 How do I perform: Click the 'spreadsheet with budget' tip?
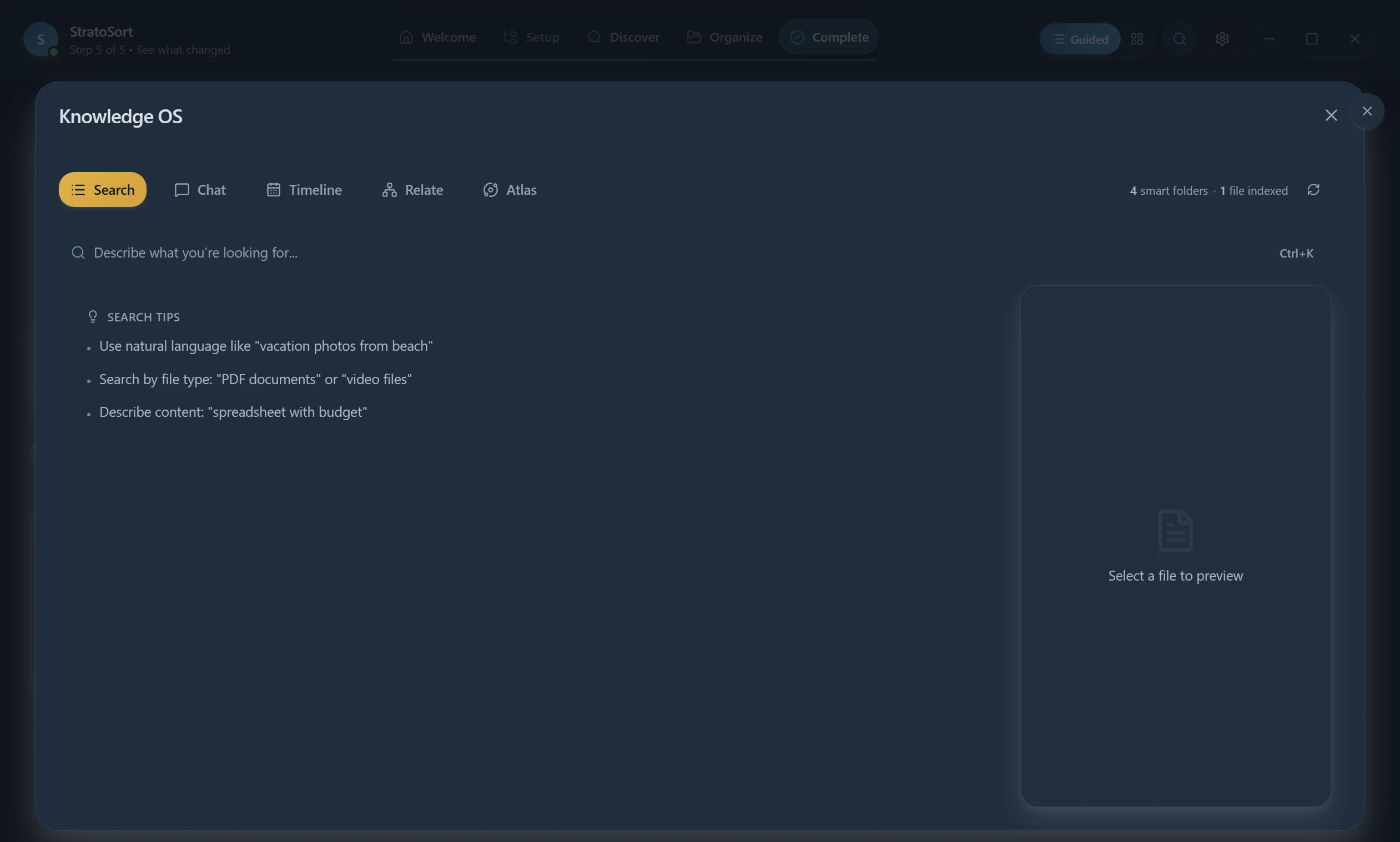[233, 412]
